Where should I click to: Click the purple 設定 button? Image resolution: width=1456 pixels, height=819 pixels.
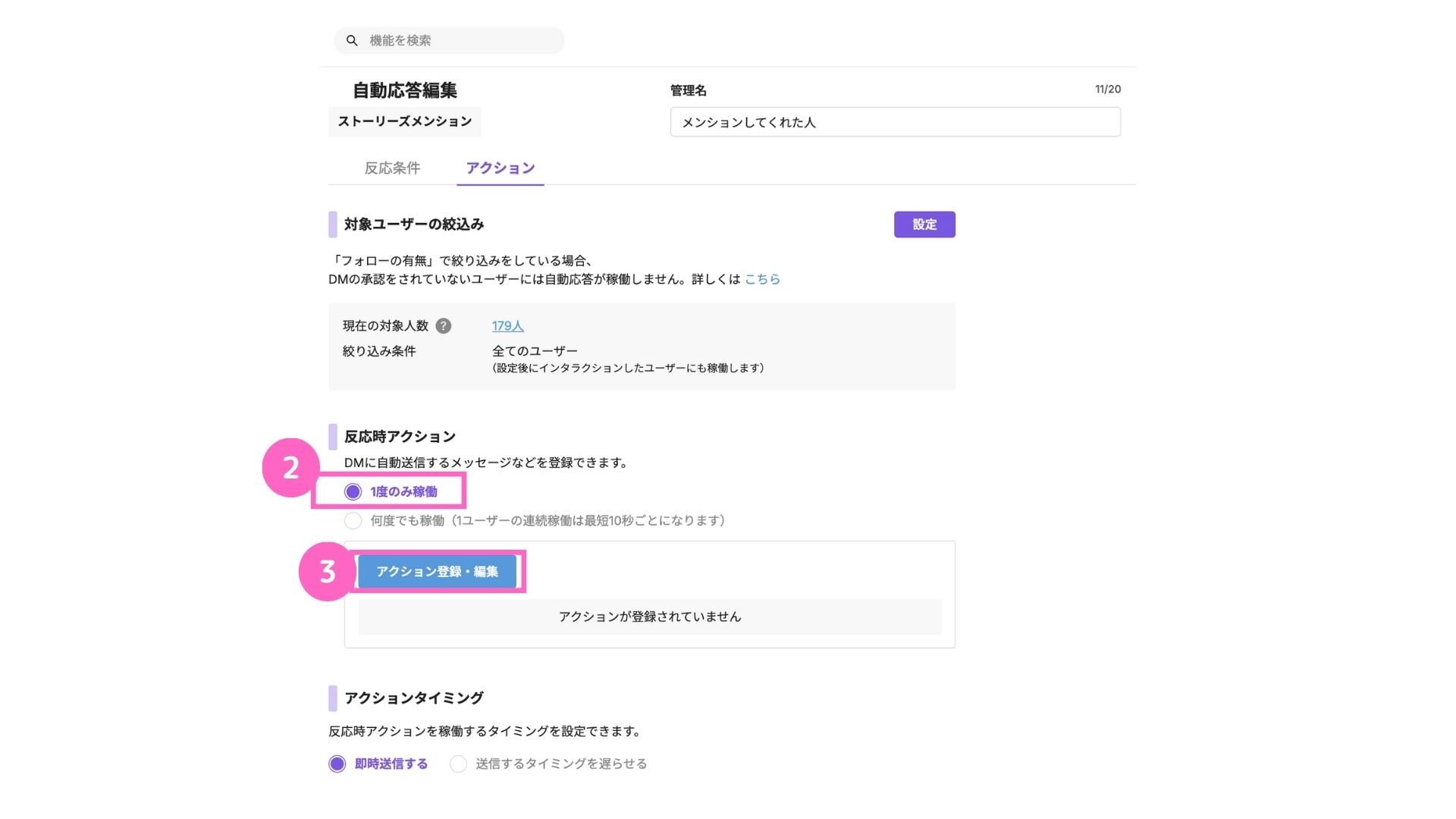[924, 224]
